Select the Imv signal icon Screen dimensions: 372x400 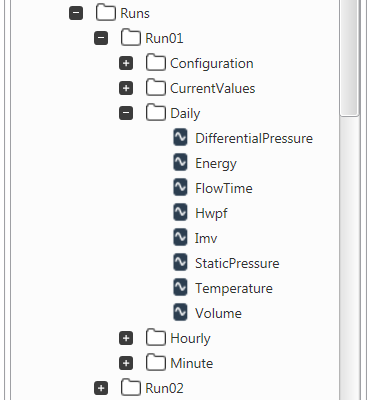(180, 238)
